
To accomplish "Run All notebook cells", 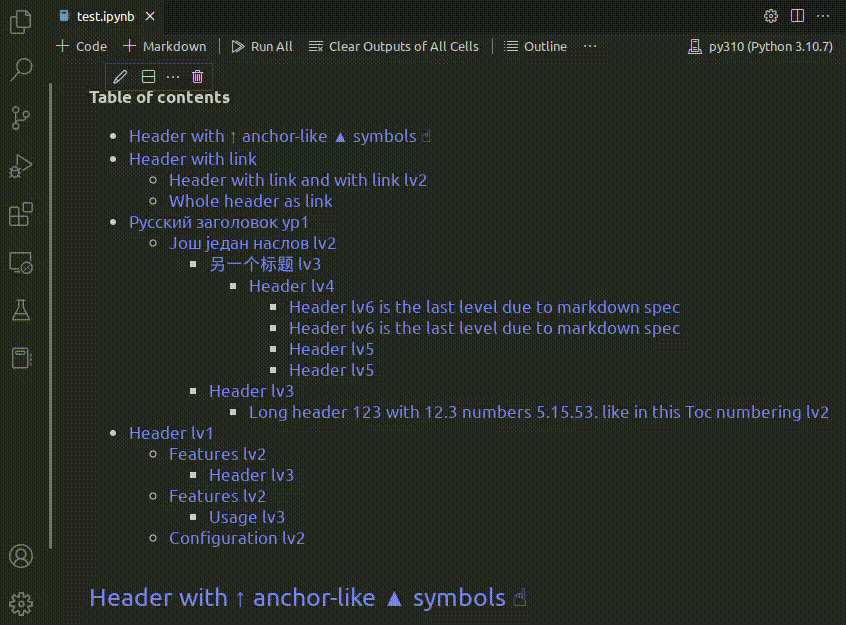I will pyautogui.click(x=261, y=46).
